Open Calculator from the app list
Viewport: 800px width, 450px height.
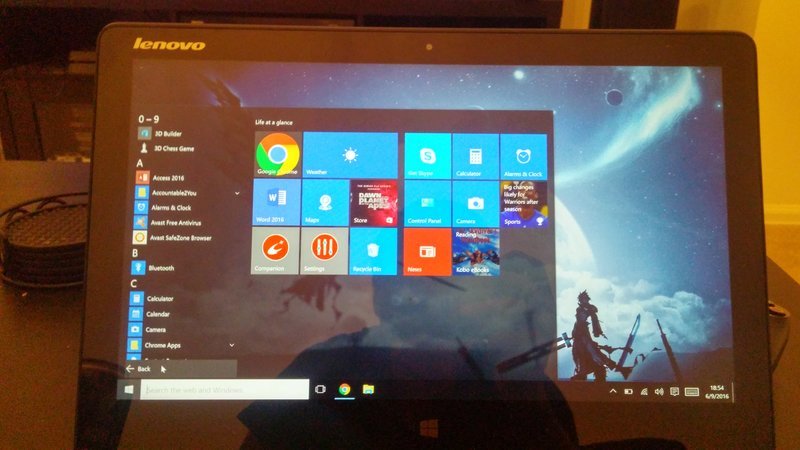tap(152, 298)
